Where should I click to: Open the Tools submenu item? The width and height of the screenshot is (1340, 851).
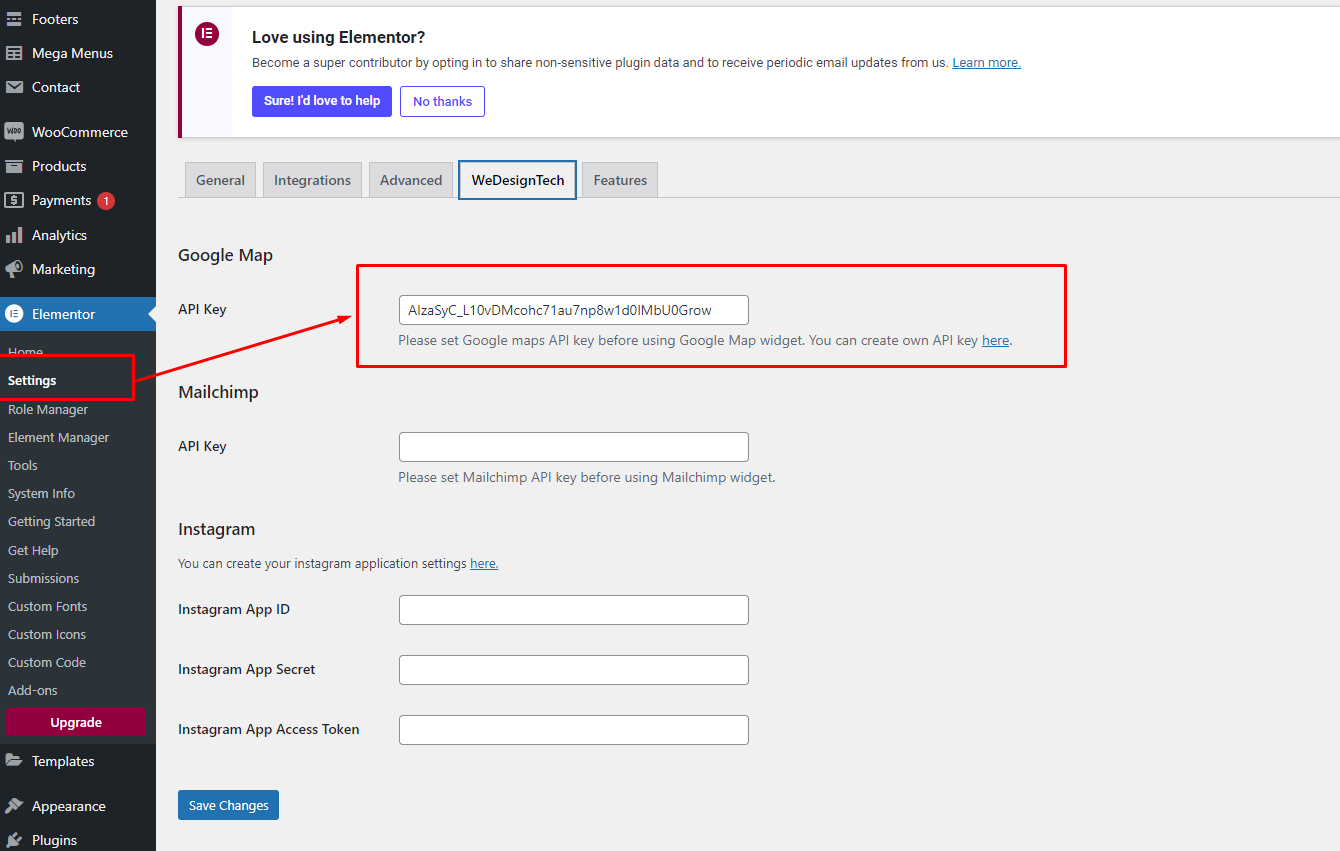click(x=23, y=465)
